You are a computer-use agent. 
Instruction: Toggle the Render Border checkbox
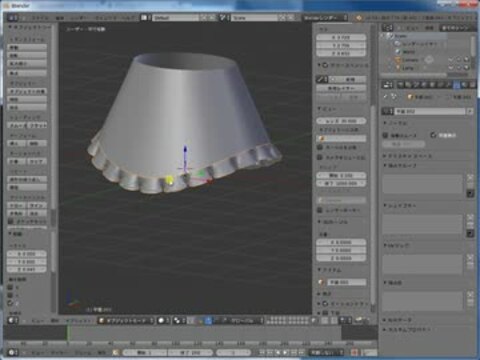click(x=320, y=210)
